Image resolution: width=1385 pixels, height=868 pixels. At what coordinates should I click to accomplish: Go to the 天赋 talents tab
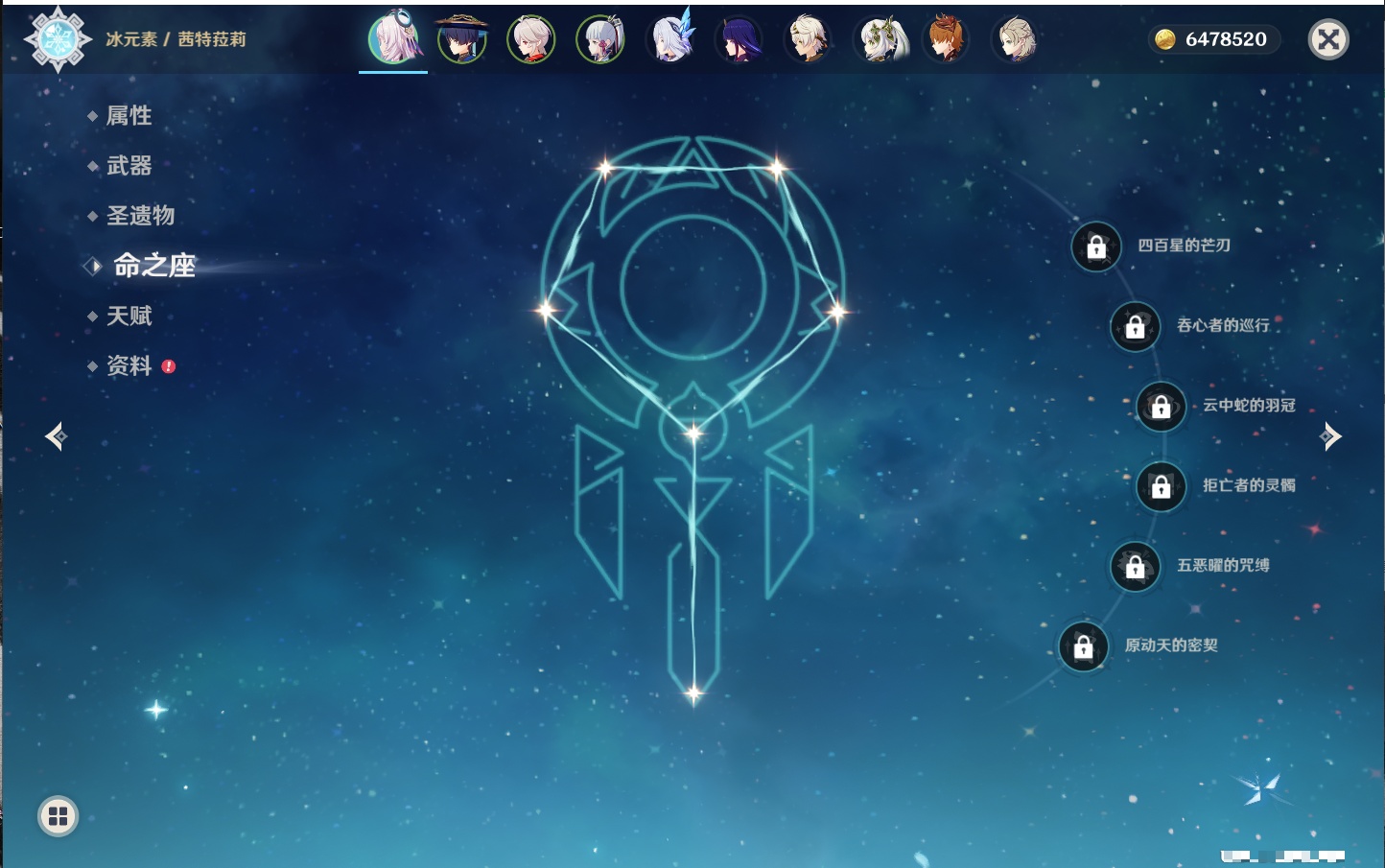(x=129, y=316)
